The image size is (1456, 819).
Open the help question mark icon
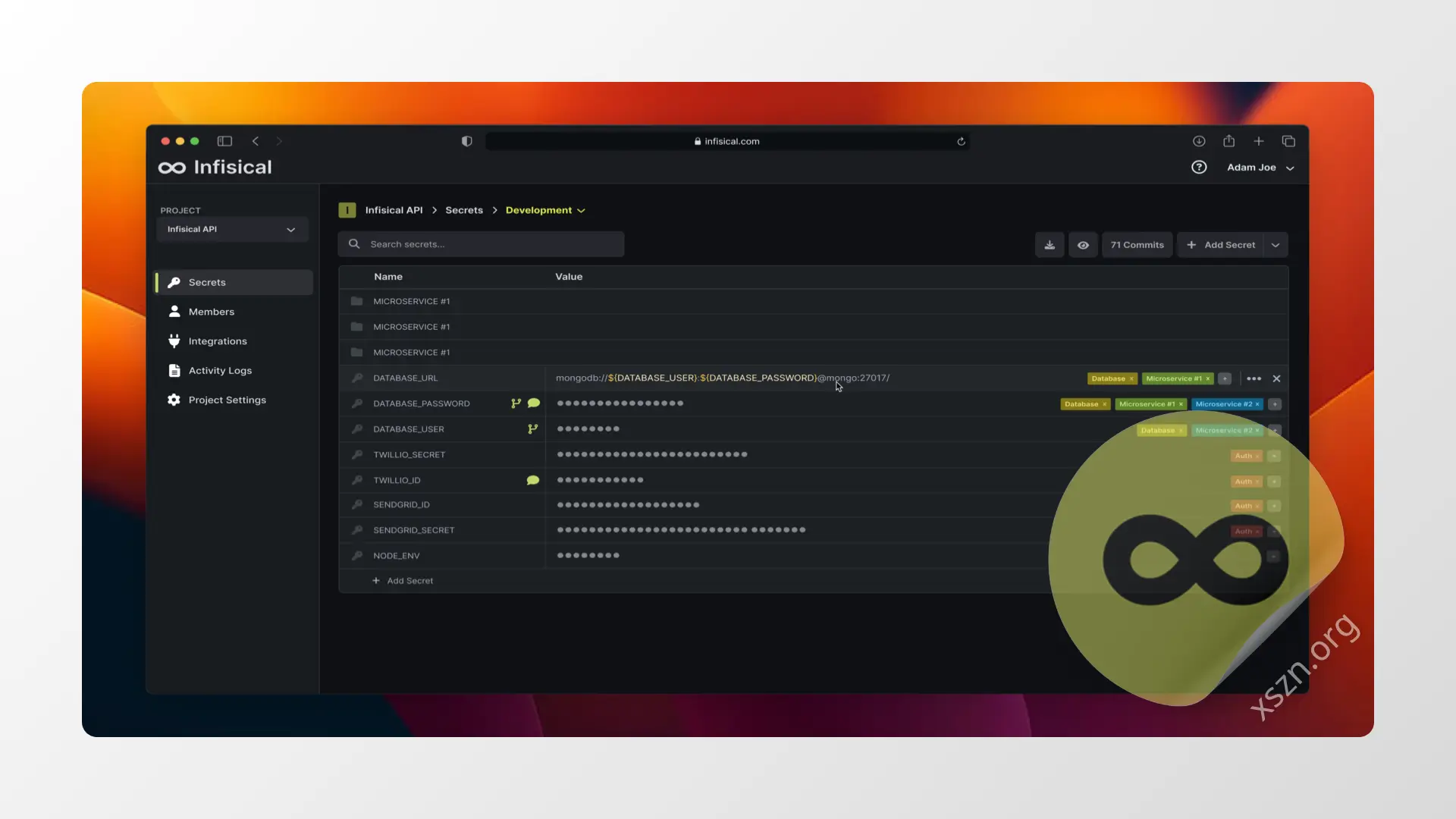click(x=1199, y=167)
